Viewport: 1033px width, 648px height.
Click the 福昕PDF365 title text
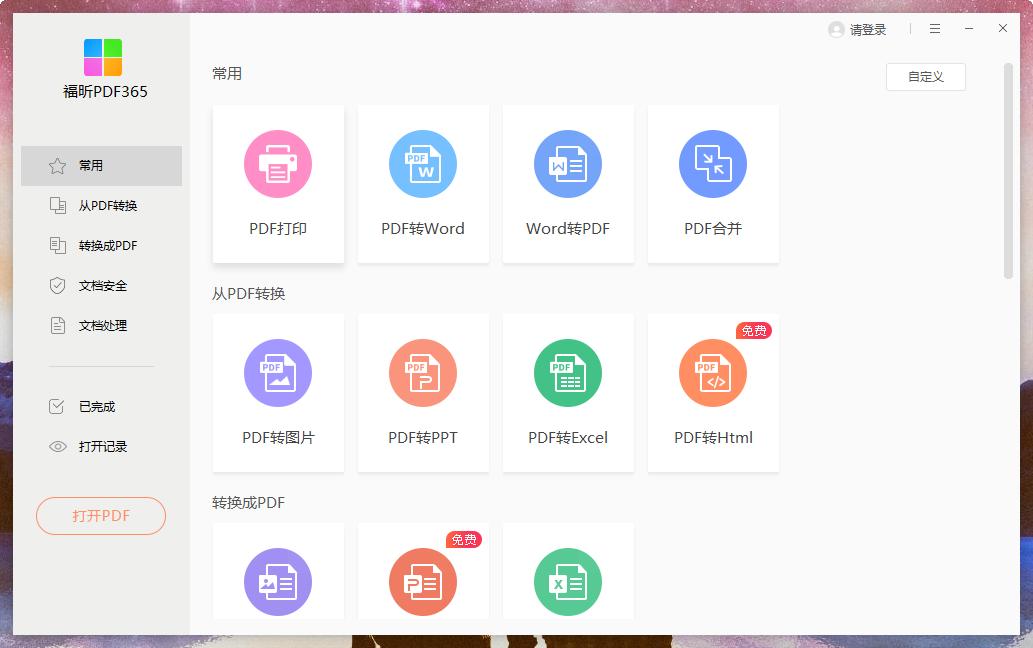[105, 92]
